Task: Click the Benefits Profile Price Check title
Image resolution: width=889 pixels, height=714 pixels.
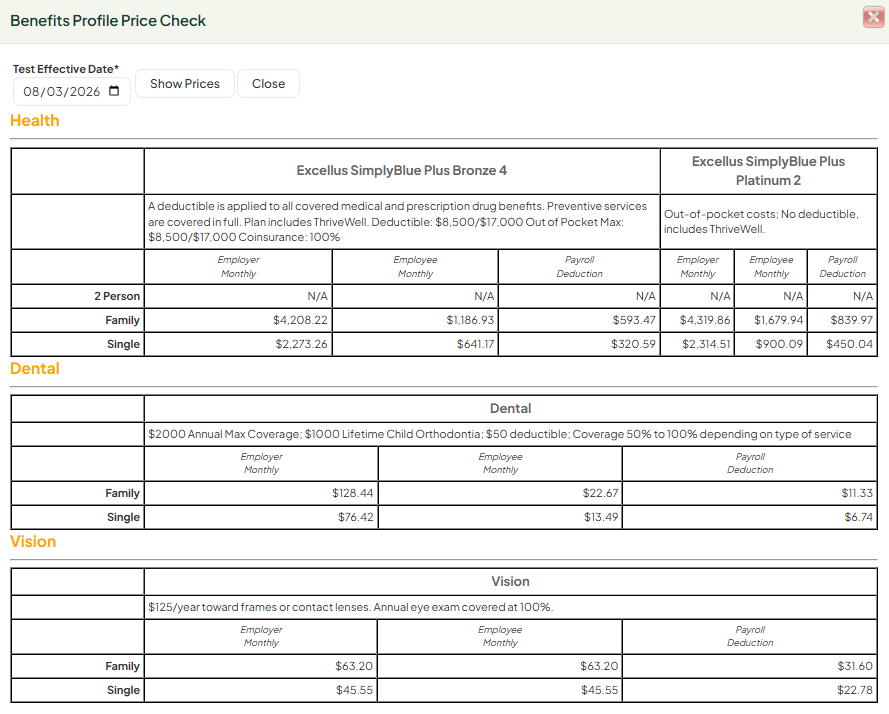Action: [x=108, y=20]
